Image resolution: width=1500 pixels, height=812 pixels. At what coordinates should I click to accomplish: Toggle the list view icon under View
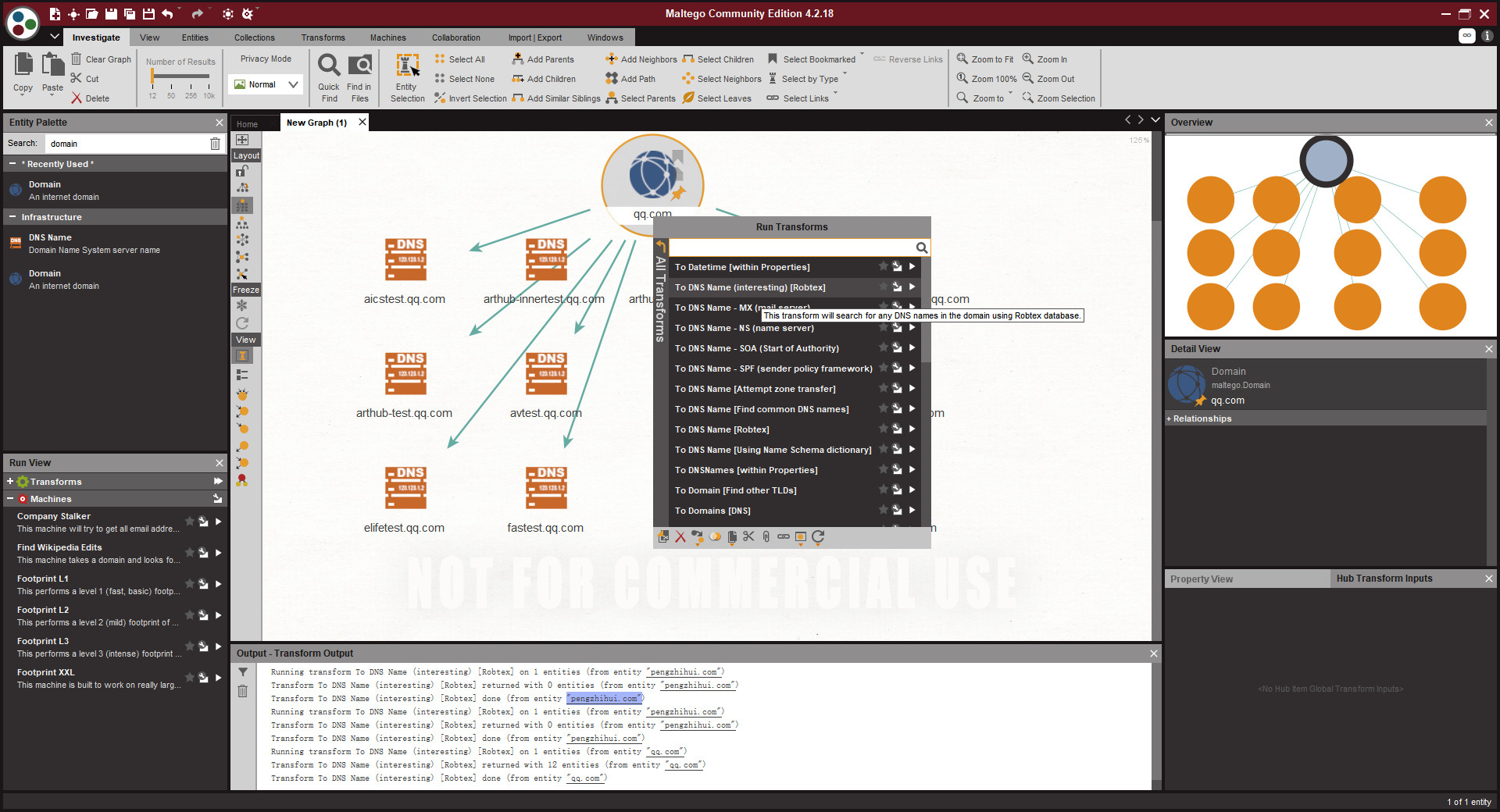(x=242, y=375)
